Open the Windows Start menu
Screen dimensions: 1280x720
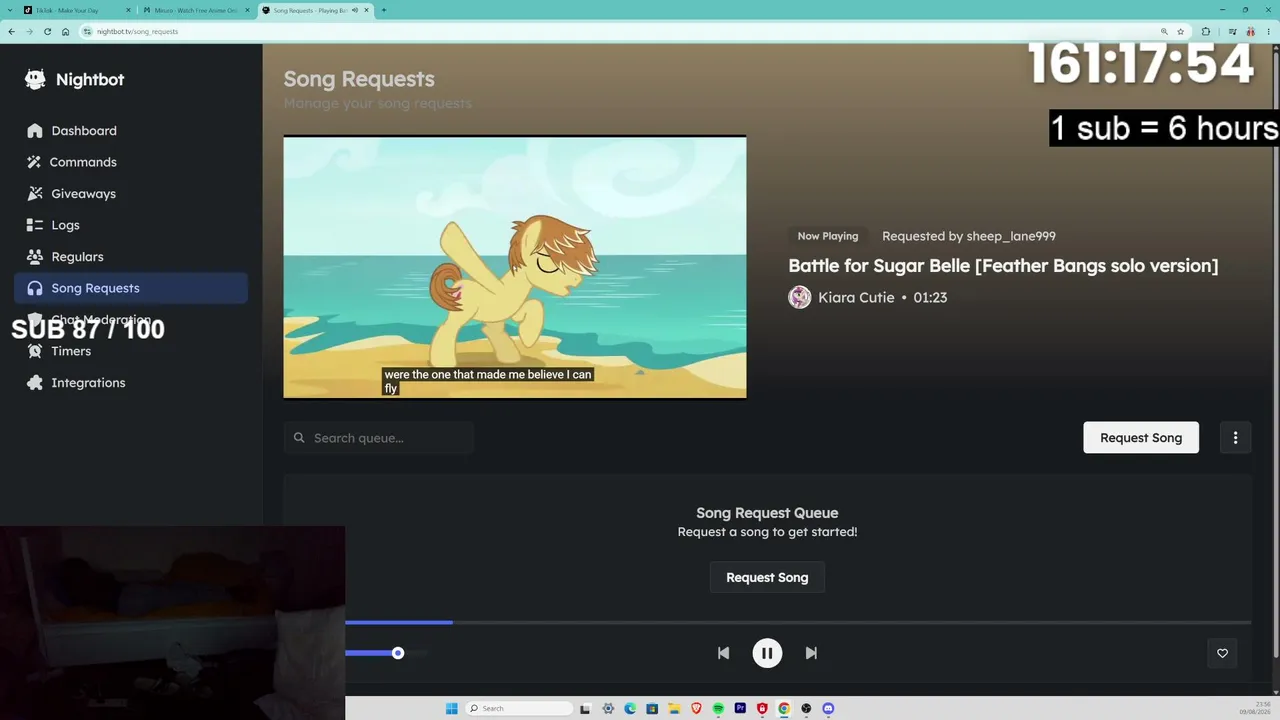[451, 709]
